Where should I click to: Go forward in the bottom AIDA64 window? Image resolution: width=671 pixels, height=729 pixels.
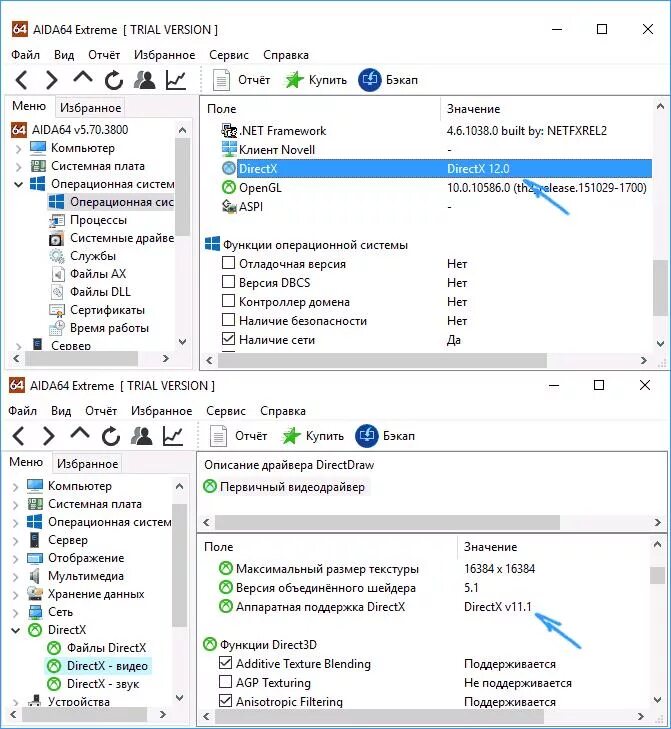coord(49,436)
